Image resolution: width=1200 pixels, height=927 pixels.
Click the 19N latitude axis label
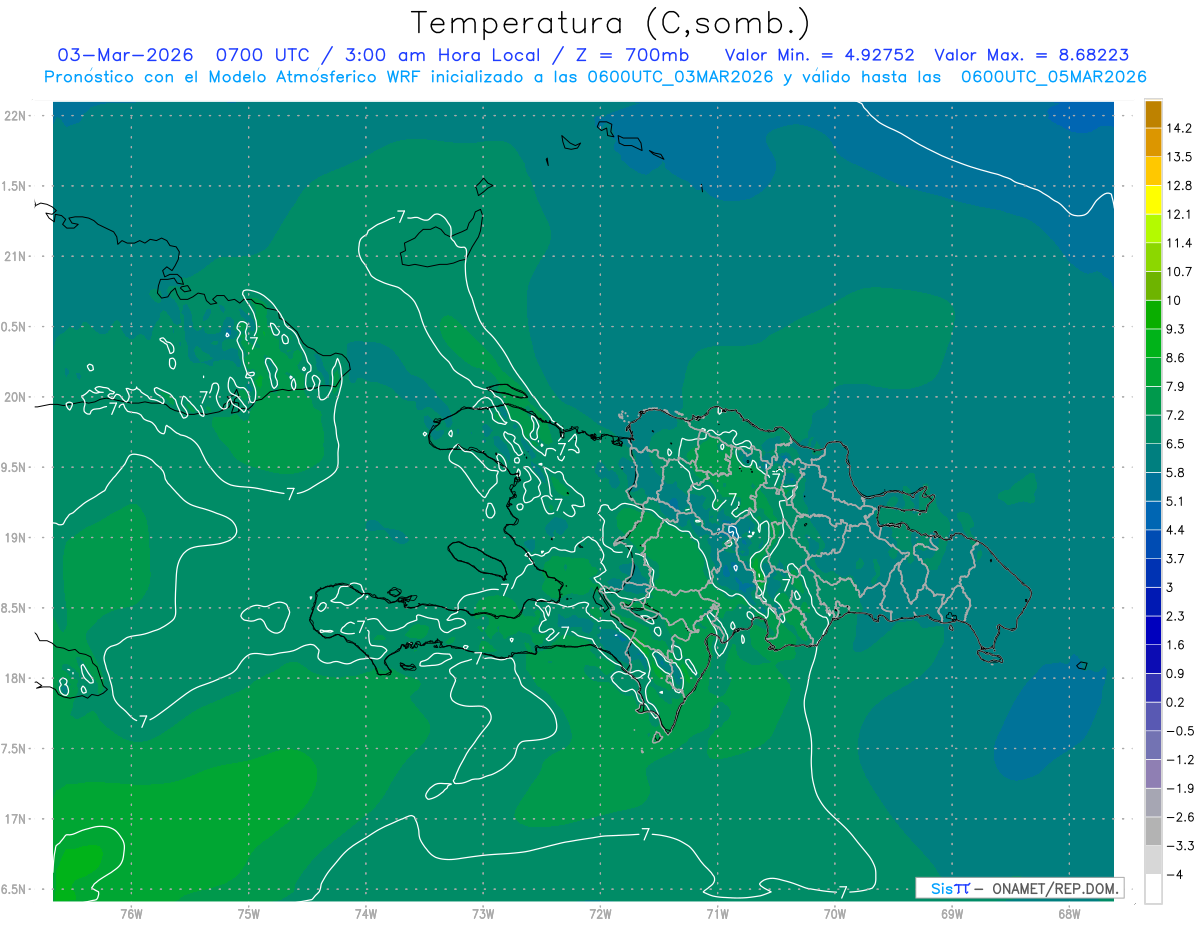click(x=17, y=538)
